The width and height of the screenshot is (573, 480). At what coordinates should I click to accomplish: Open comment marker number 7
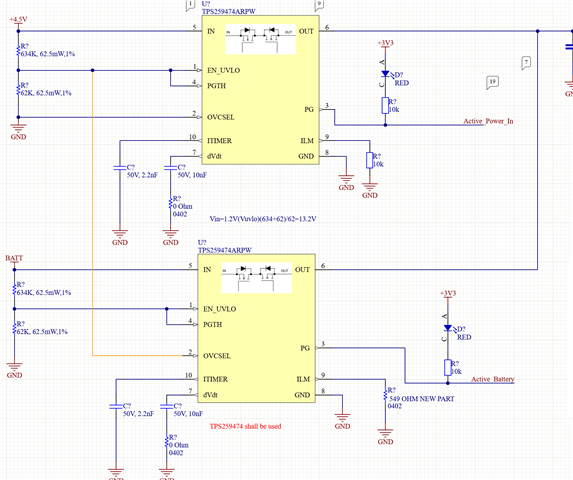(x=526, y=63)
